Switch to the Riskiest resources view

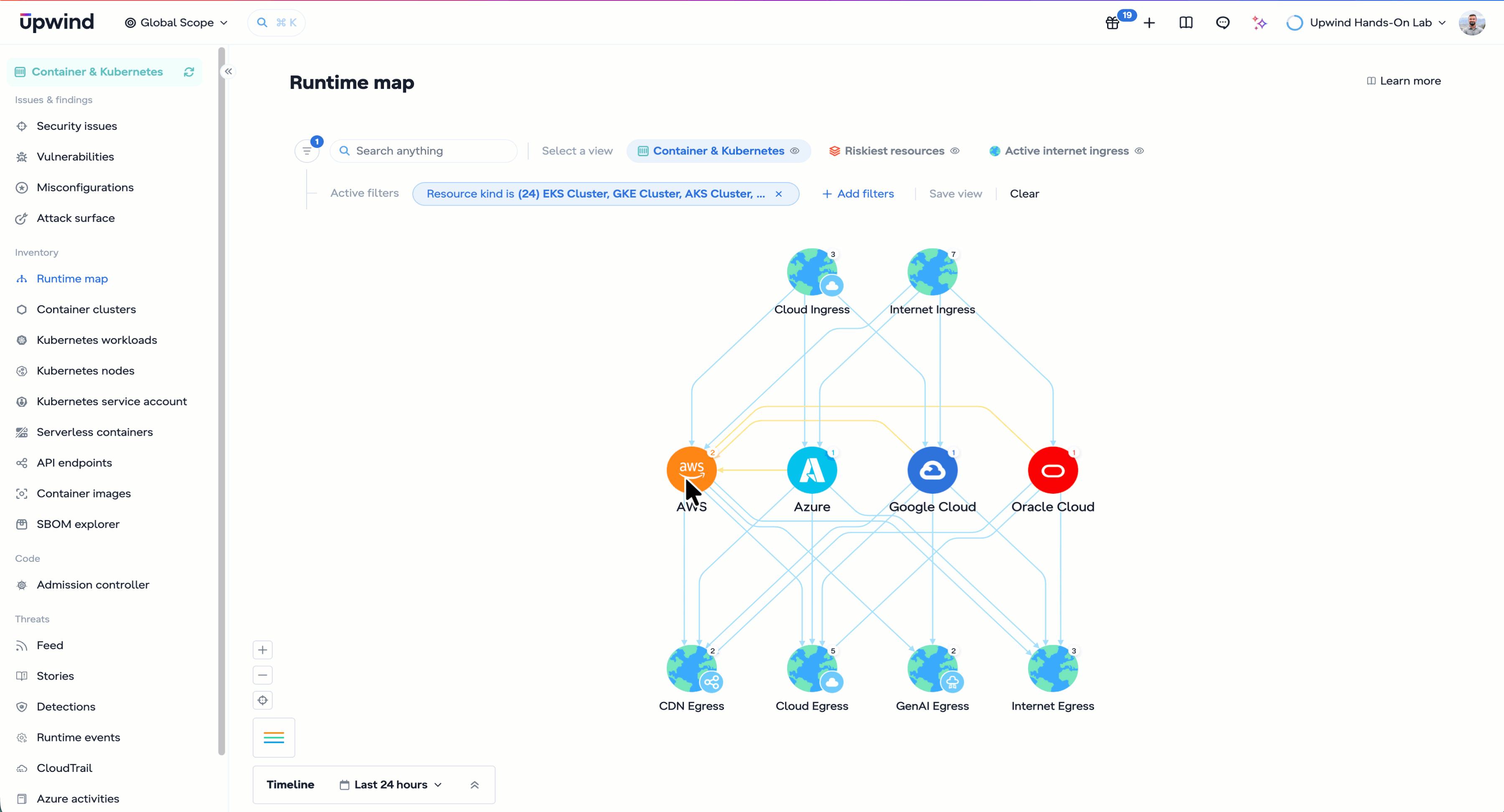pos(894,151)
